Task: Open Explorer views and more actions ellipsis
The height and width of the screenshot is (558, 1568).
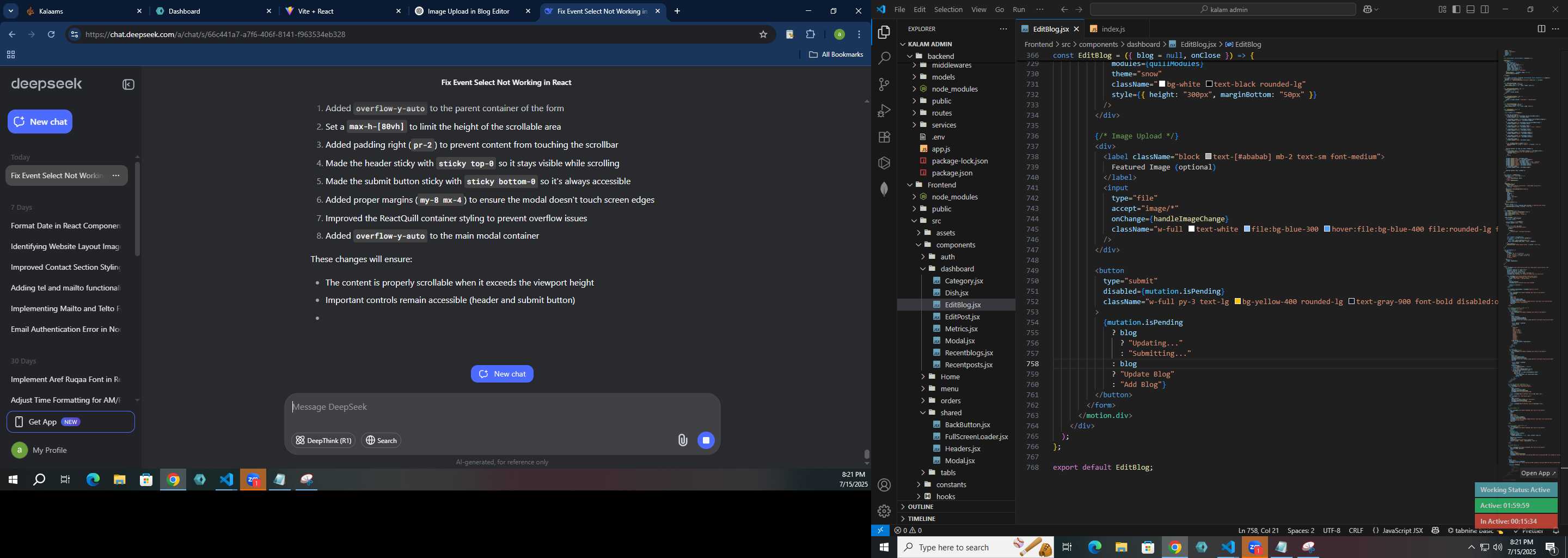Action: tap(1003, 29)
